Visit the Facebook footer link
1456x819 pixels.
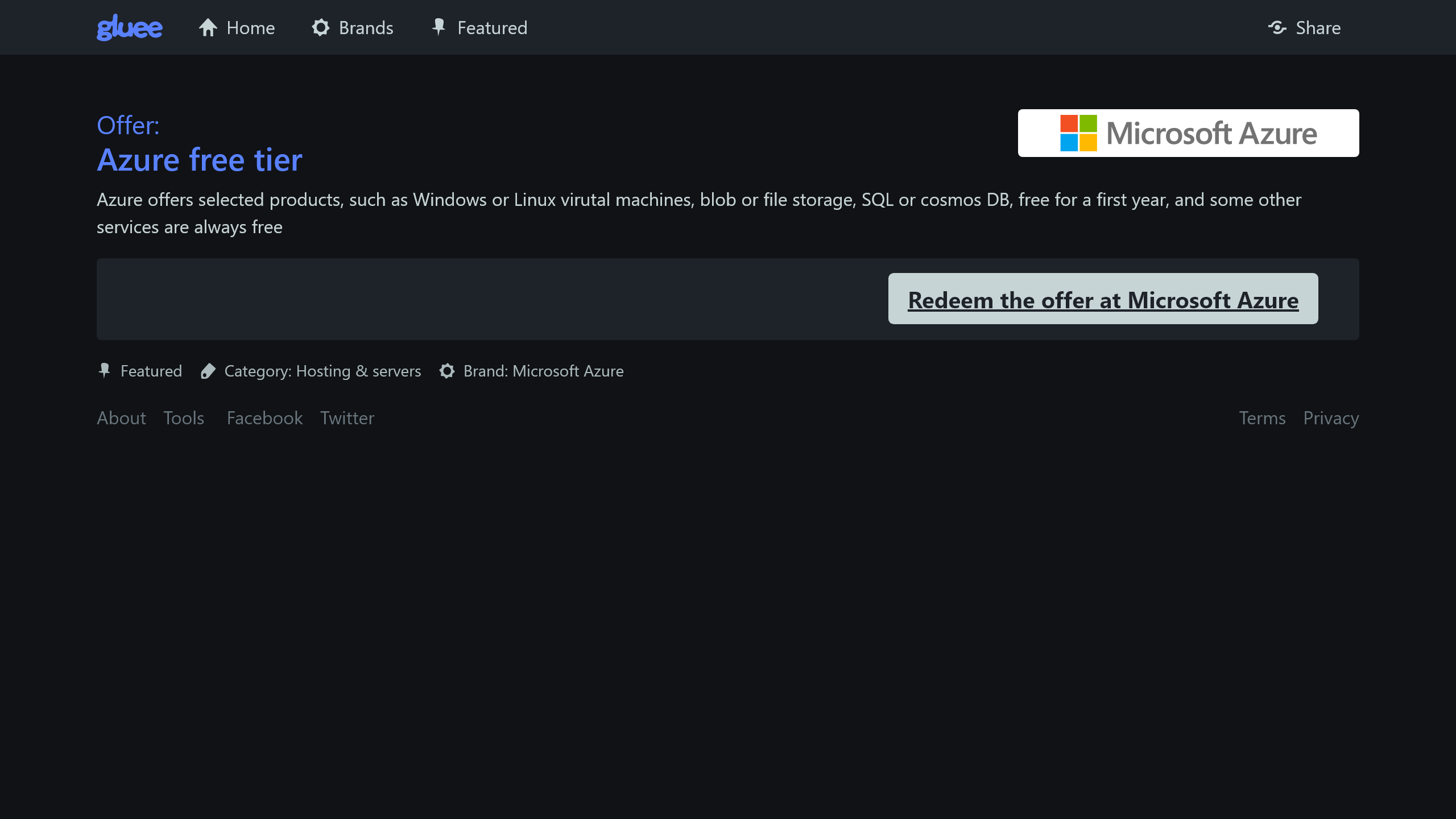click(264, 418)
